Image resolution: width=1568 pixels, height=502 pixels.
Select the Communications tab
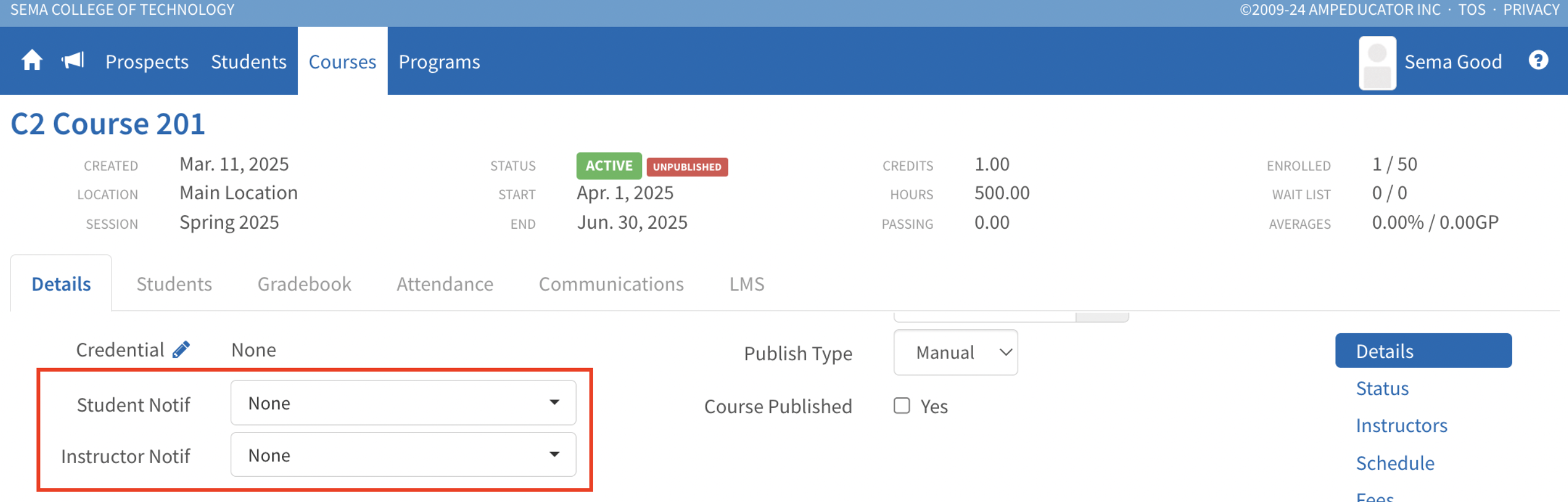coord(611,284)
